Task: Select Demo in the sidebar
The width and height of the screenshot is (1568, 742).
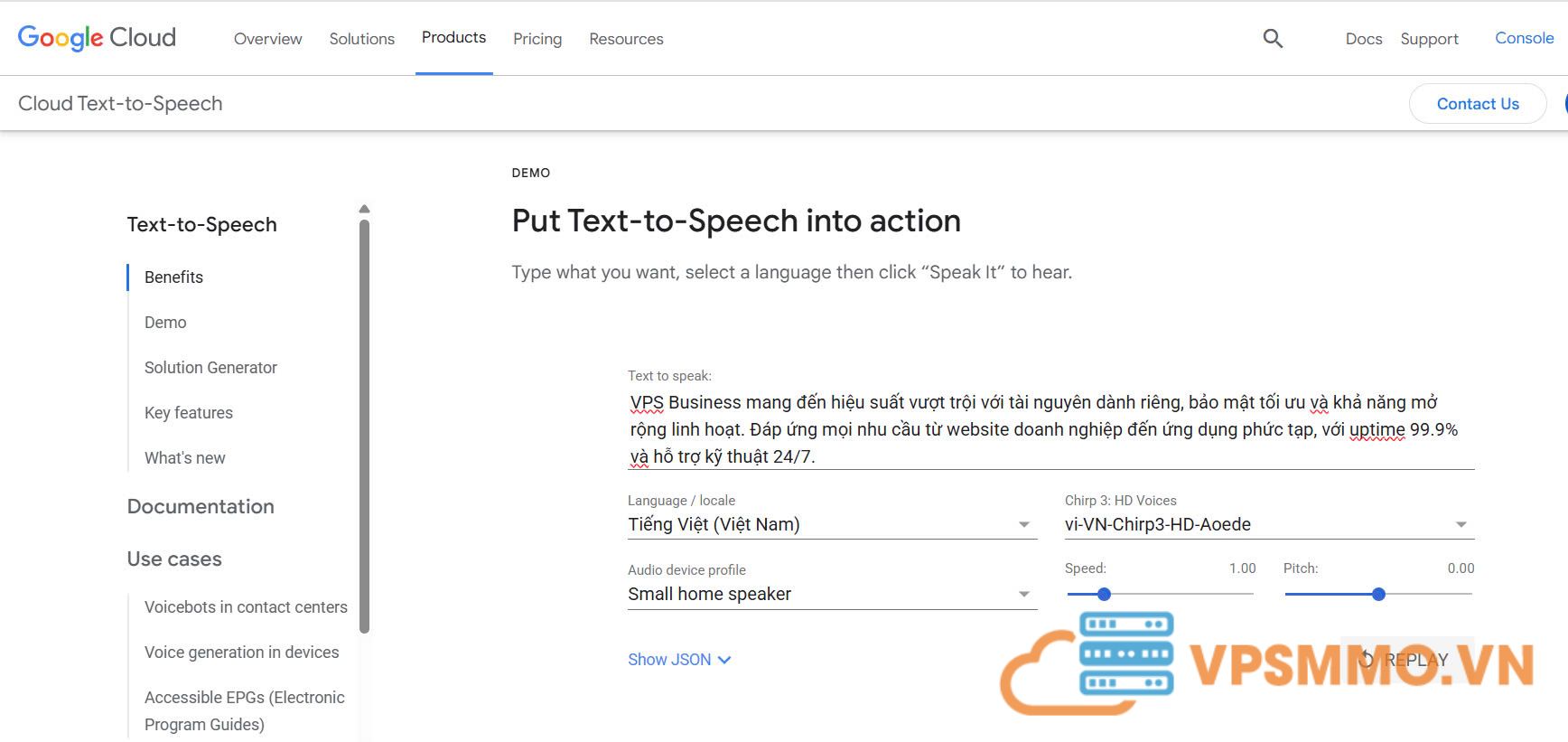Action: [165, 323]
